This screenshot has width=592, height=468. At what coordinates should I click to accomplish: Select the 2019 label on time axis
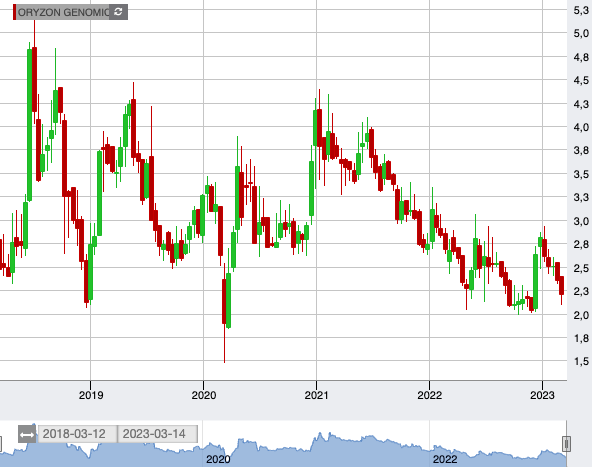[91, 395]
